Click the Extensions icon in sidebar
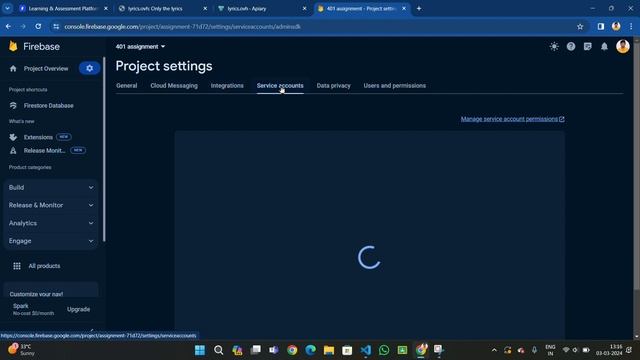 (13, 137)
